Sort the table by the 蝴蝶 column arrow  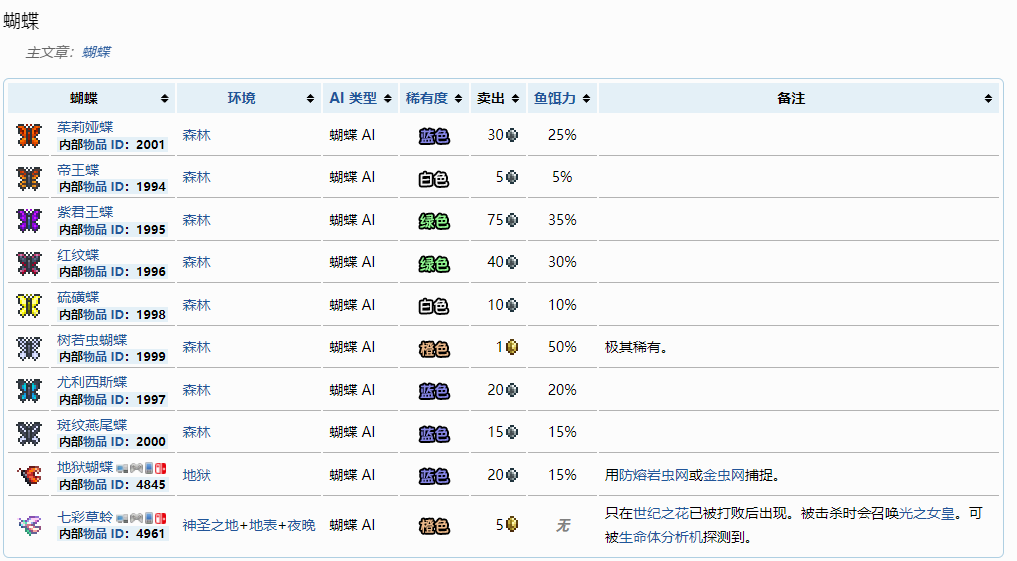[x=164, y=99]
